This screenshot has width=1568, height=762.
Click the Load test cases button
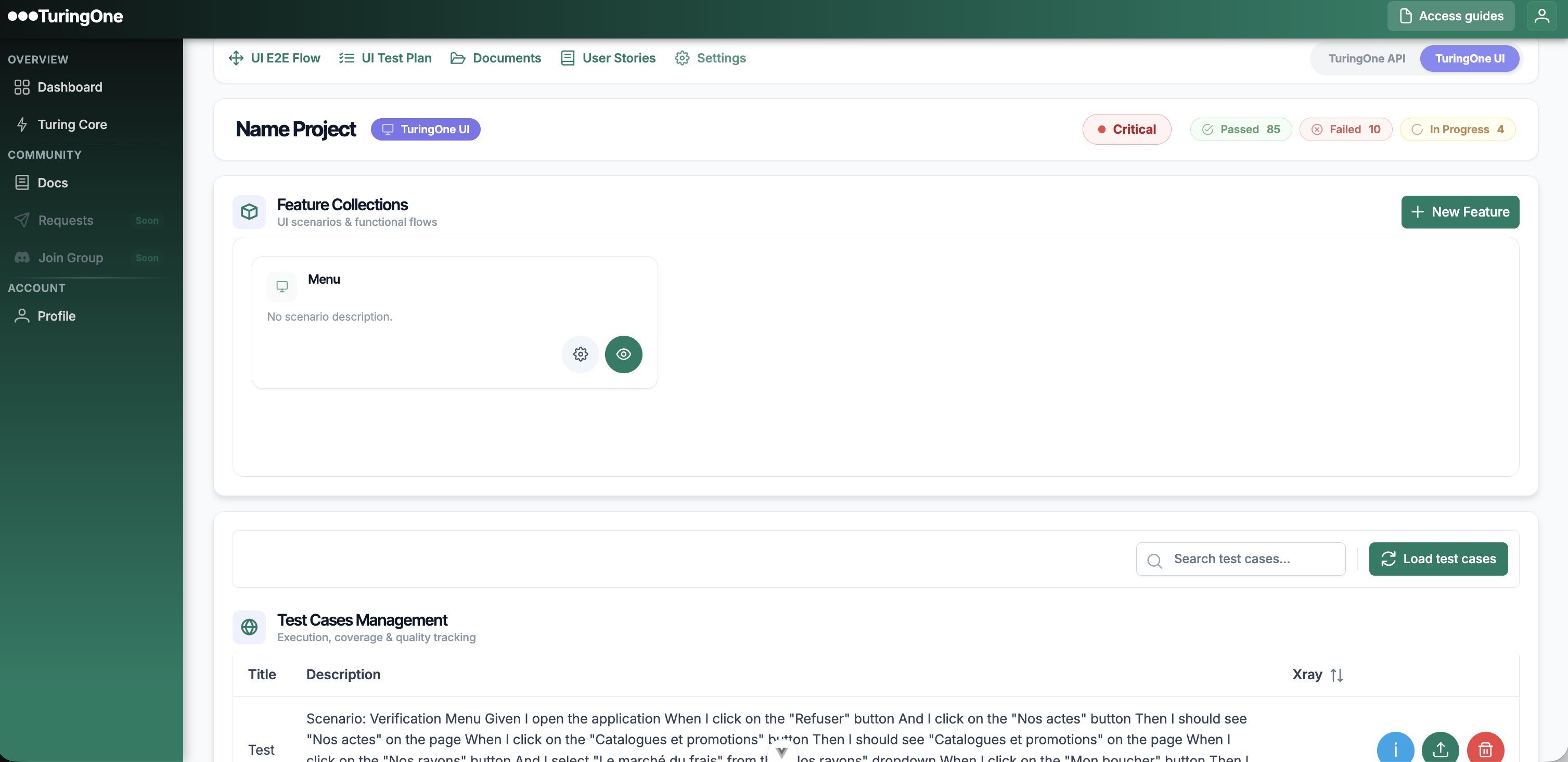[1438, 558]
